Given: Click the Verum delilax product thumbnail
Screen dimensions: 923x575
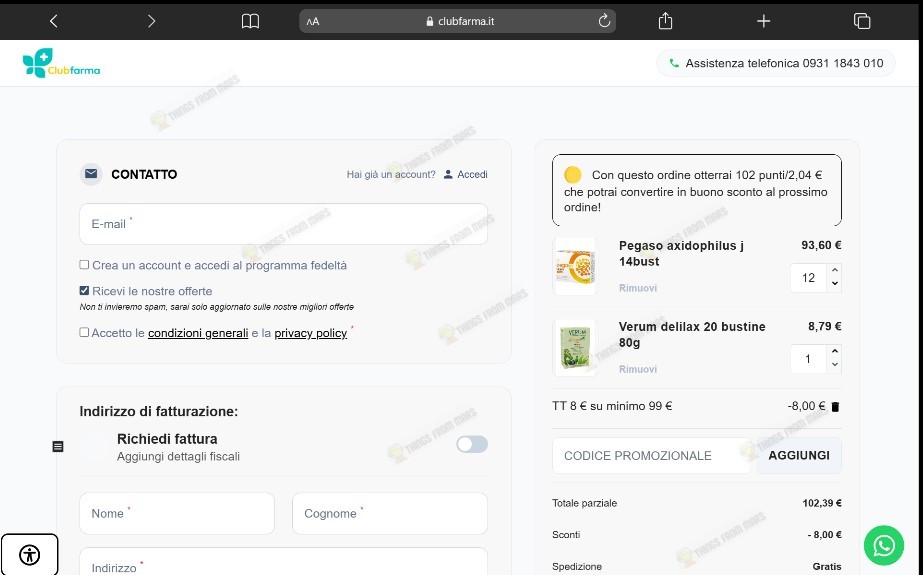Looking at the screenshot, I should (x=575, y=348).
